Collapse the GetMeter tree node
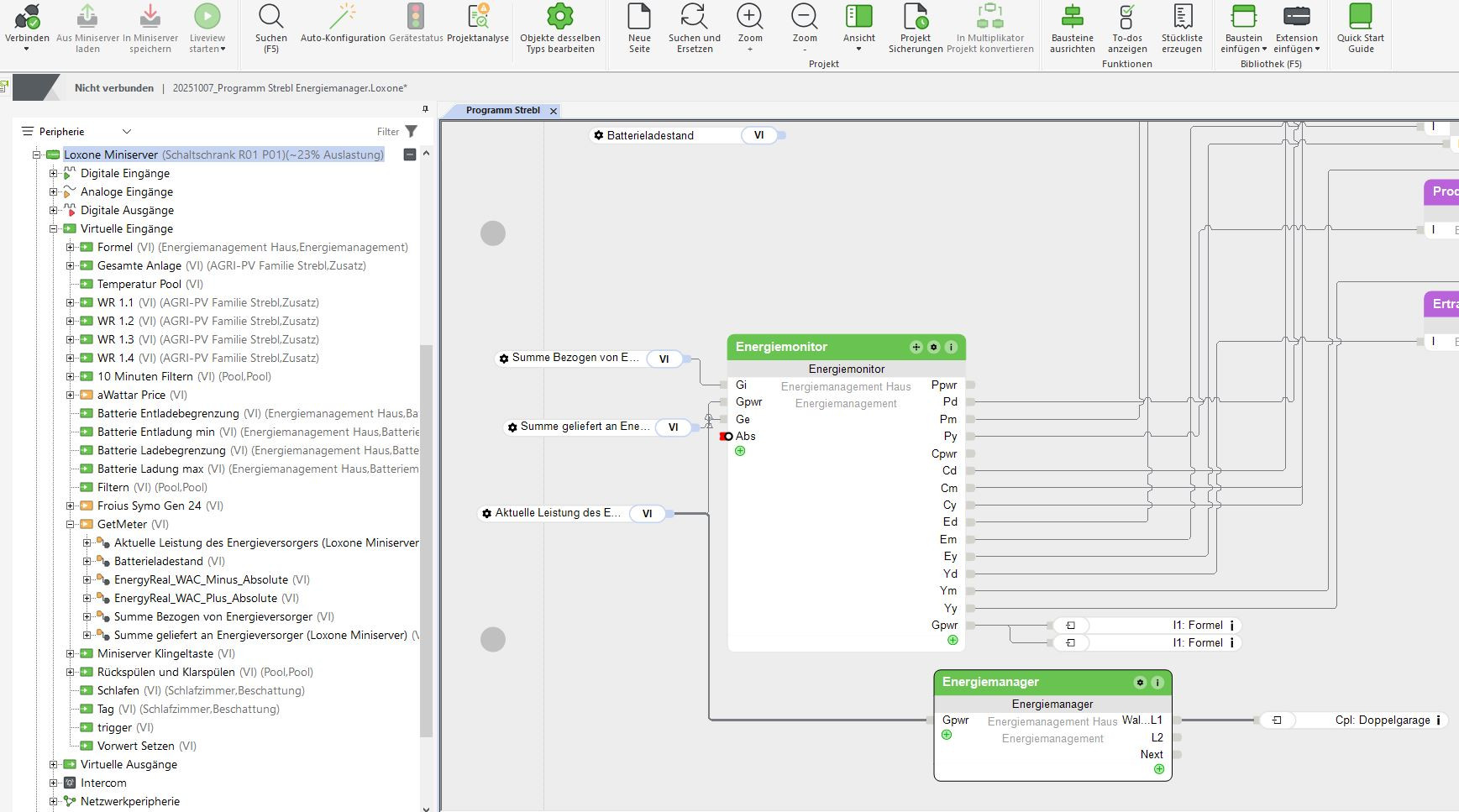This screenshot has height=812, width=1459. tap(71, 524)
